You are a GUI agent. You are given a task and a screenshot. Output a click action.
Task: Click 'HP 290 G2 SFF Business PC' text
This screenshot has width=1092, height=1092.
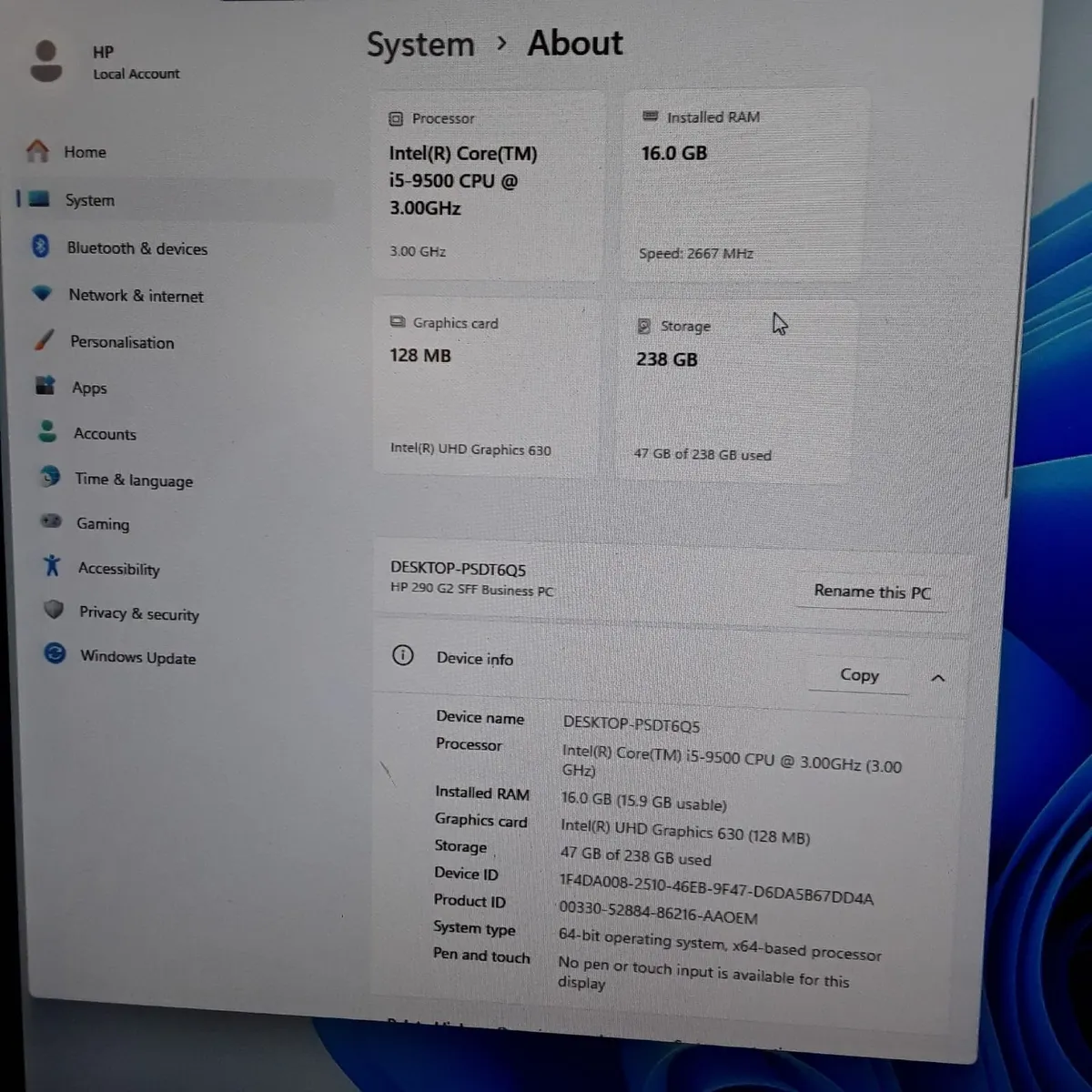click(471, 589)
